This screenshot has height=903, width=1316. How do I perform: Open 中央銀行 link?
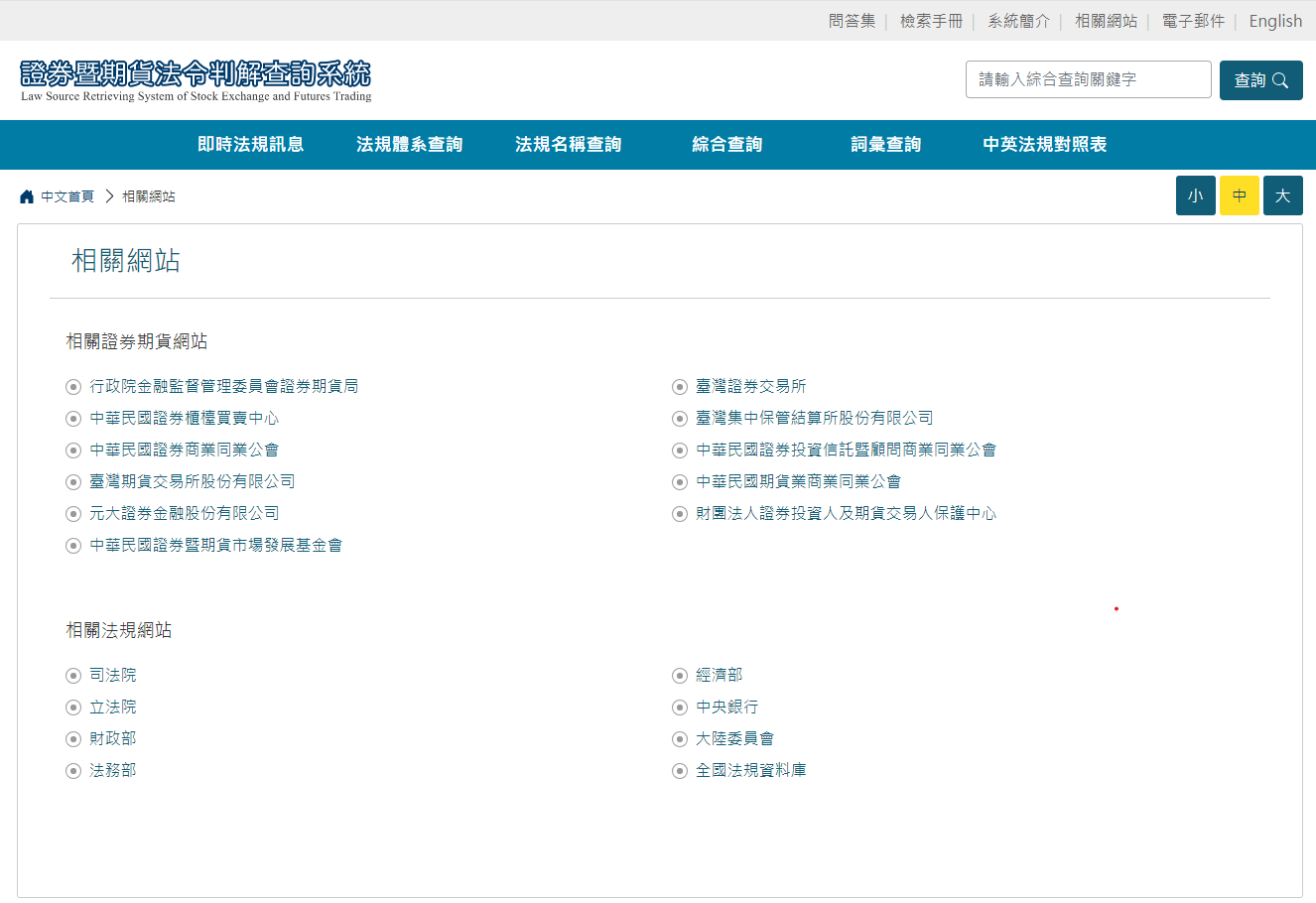coord(727,707)
